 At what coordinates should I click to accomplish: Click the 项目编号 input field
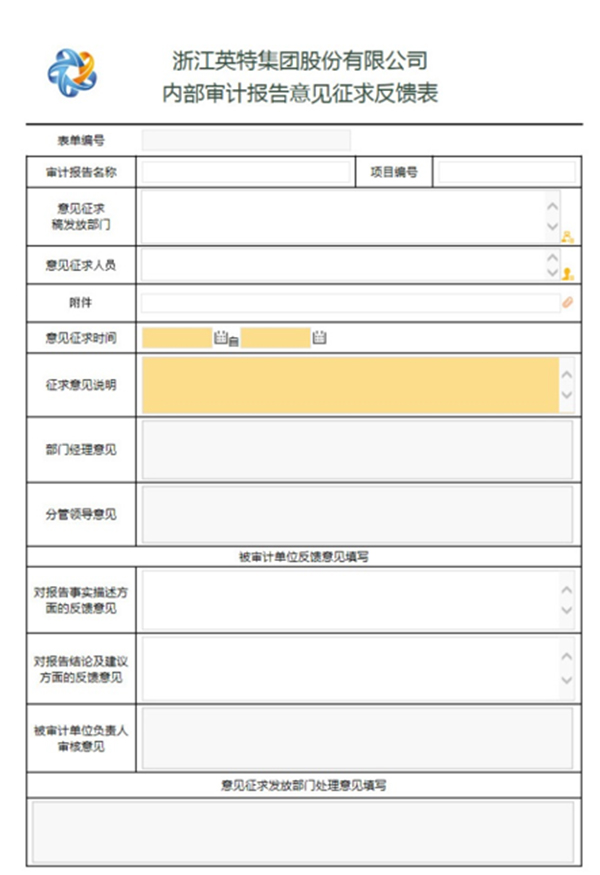[507, 172]
